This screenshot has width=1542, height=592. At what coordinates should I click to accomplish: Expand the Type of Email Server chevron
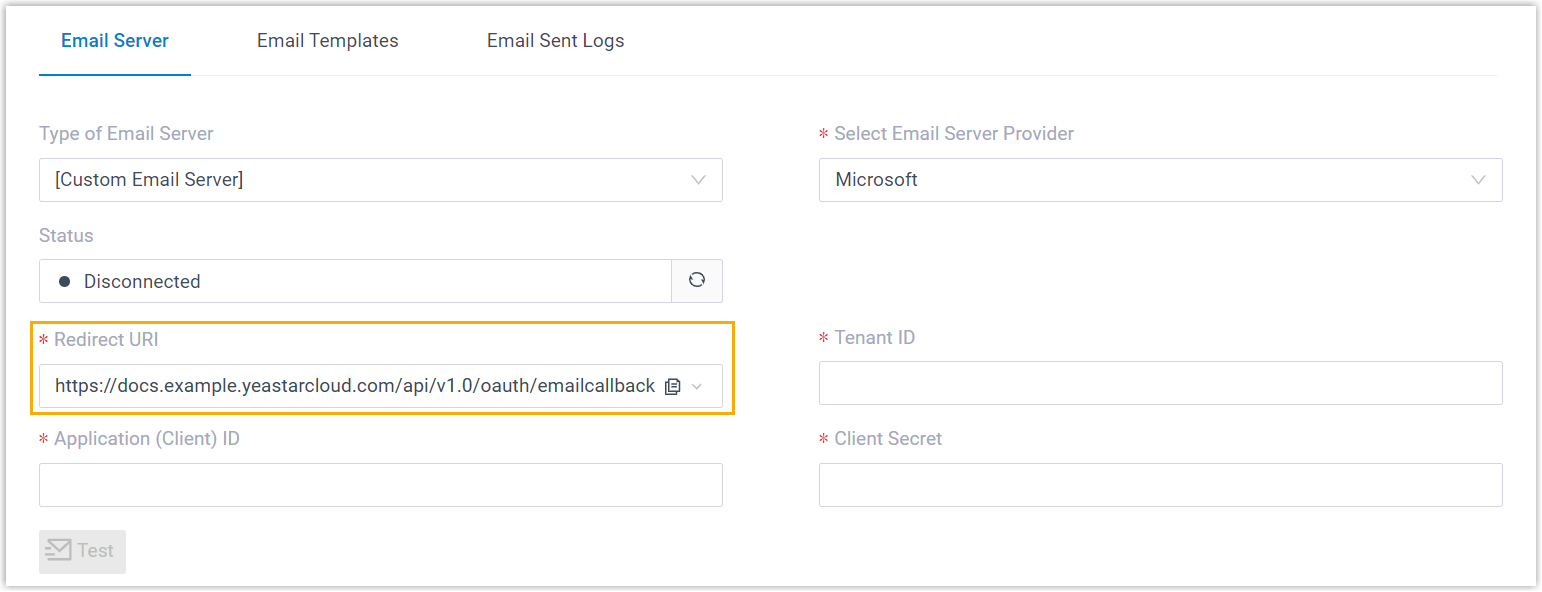tap(699, 180)
